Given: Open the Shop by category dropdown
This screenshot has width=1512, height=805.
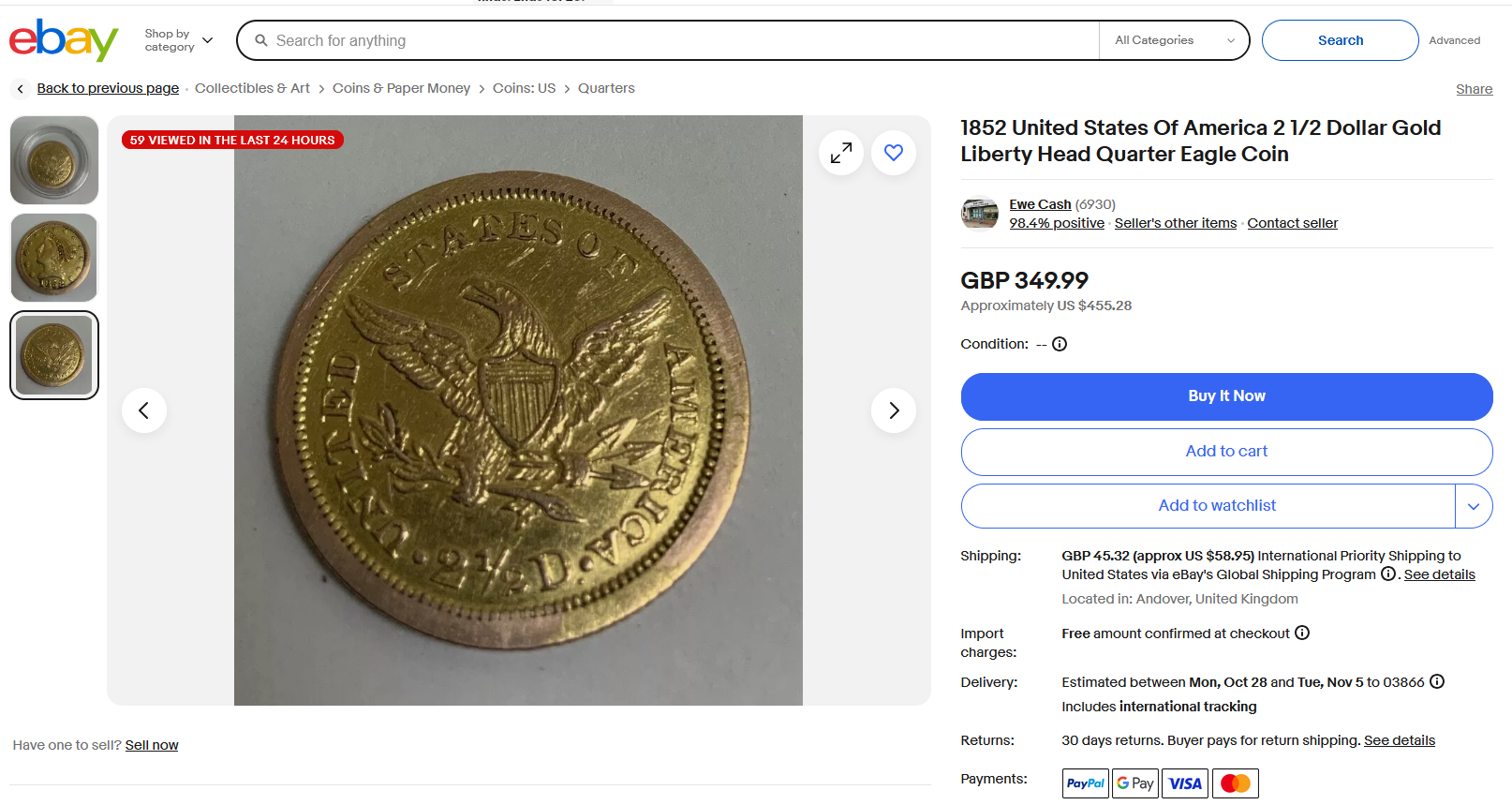Looking at the screenshot, I should tap(179, 40).
